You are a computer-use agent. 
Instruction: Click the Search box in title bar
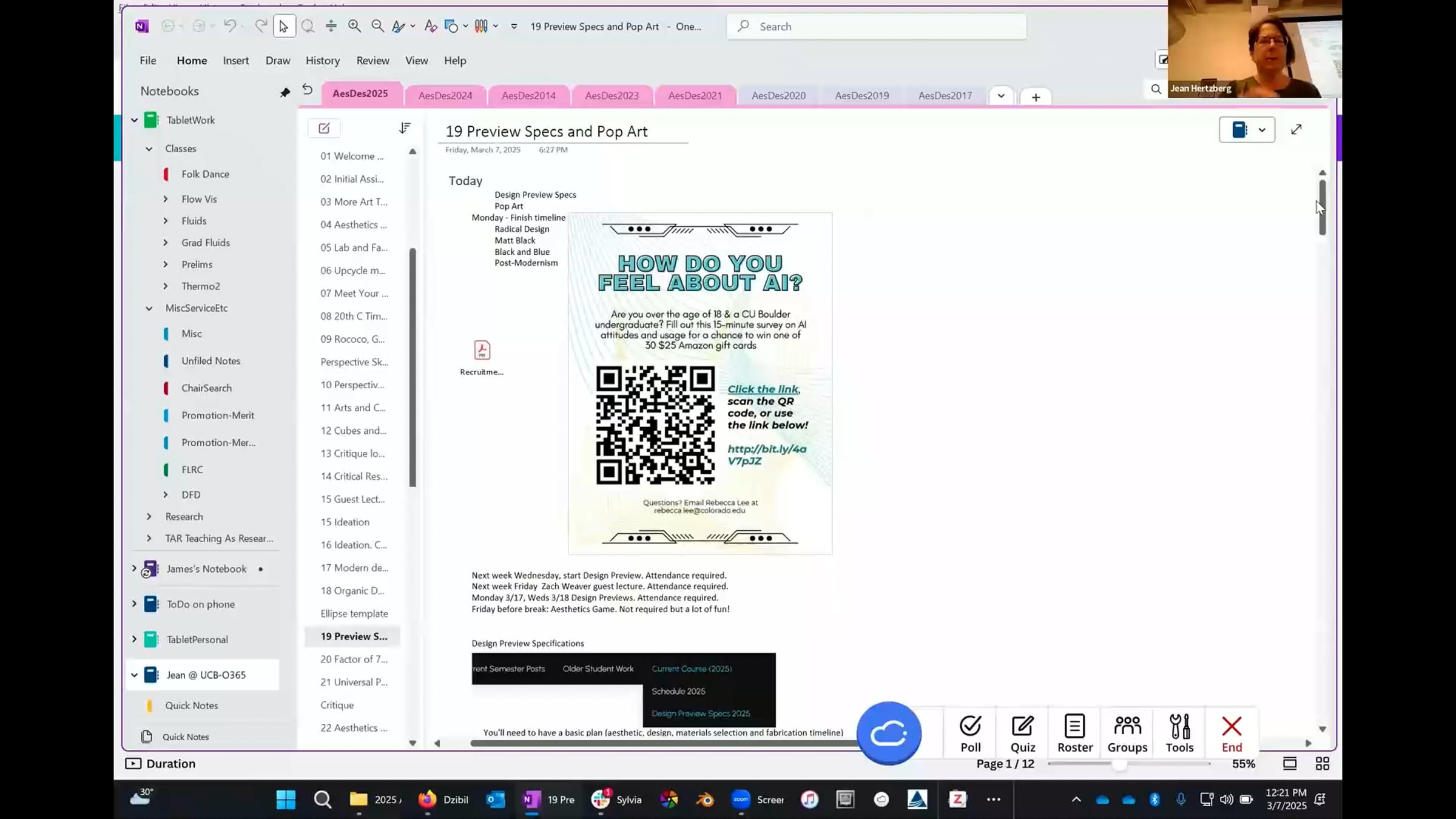click(x=877, y=26)
